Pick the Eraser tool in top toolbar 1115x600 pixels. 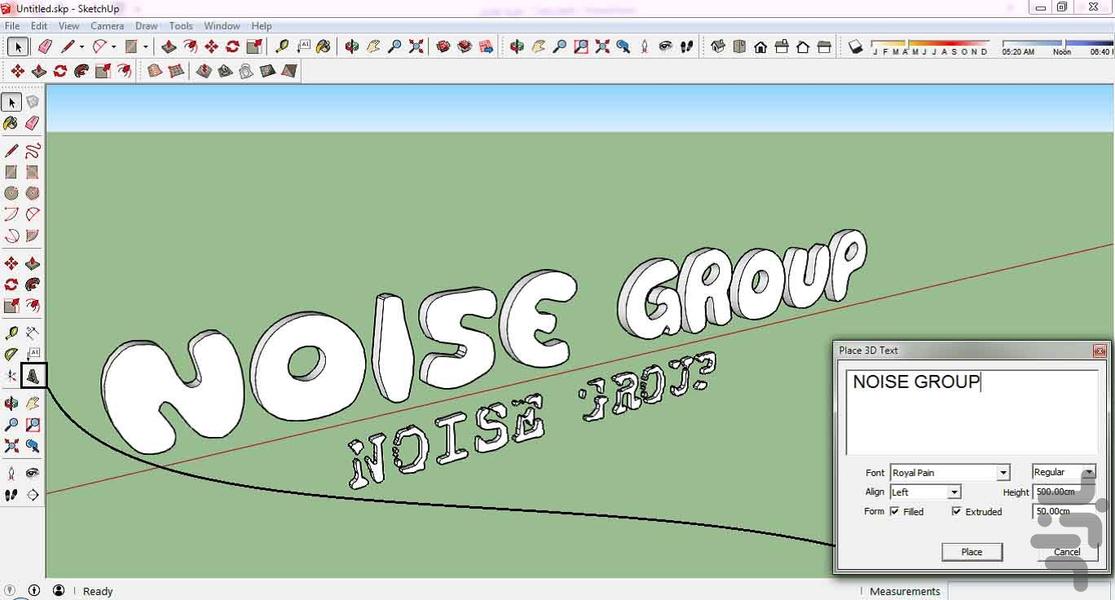tap(44, 46)
